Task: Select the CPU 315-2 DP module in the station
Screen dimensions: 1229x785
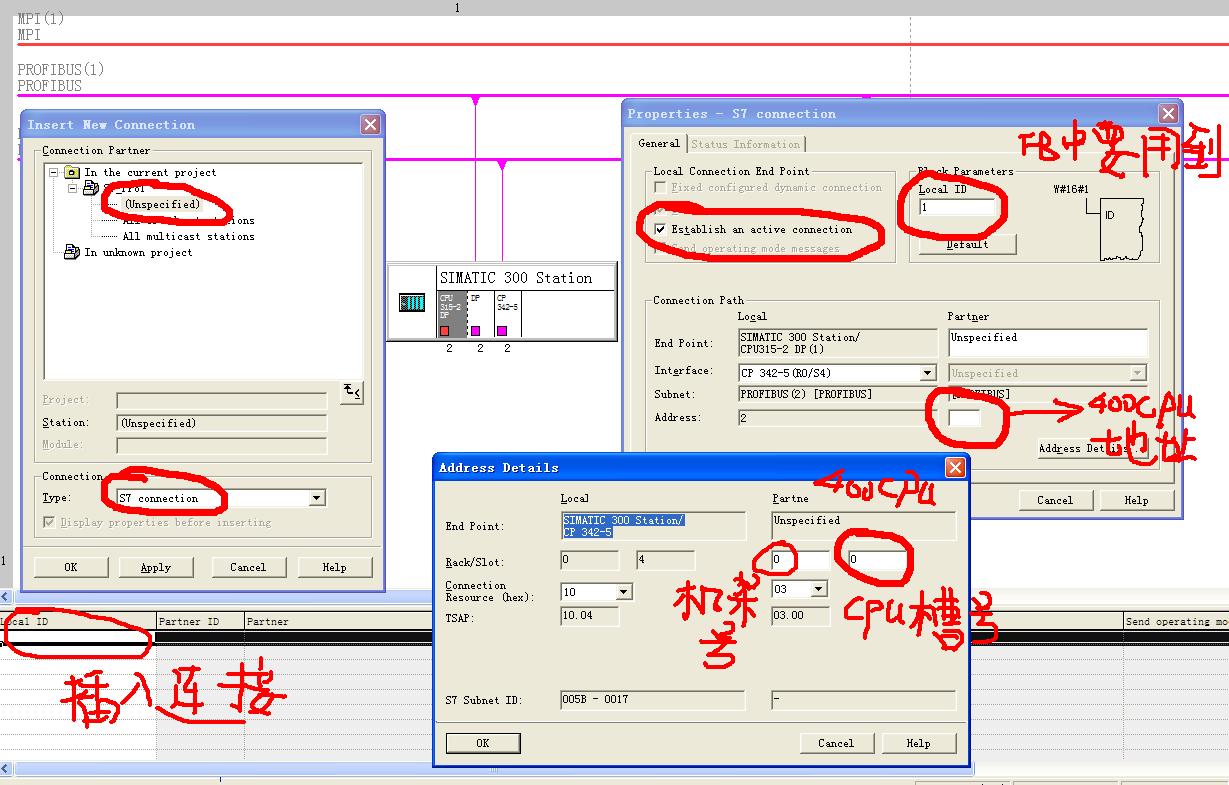Action: tap(452, 315)
